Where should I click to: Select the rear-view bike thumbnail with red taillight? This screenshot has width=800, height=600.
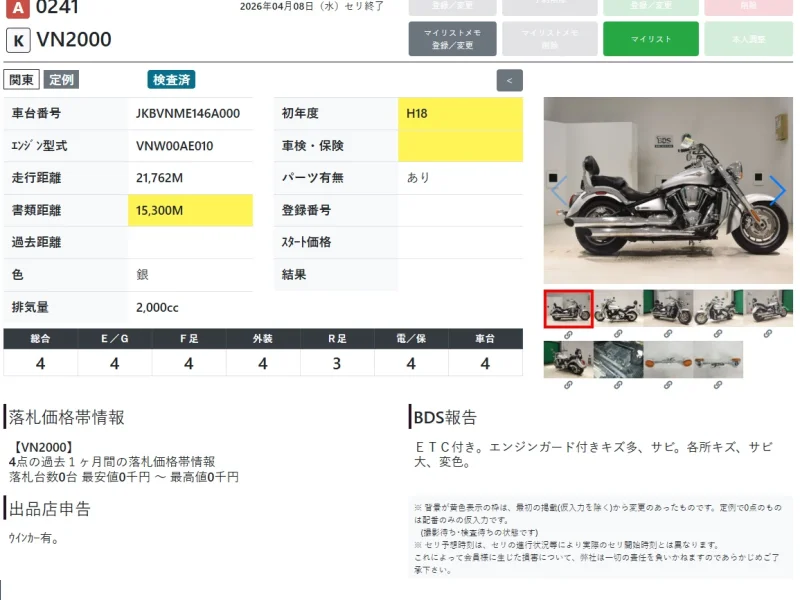click(x=568, y=360)
